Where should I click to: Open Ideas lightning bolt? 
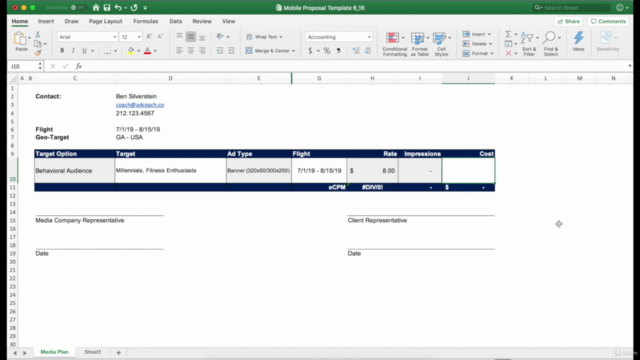578,41
